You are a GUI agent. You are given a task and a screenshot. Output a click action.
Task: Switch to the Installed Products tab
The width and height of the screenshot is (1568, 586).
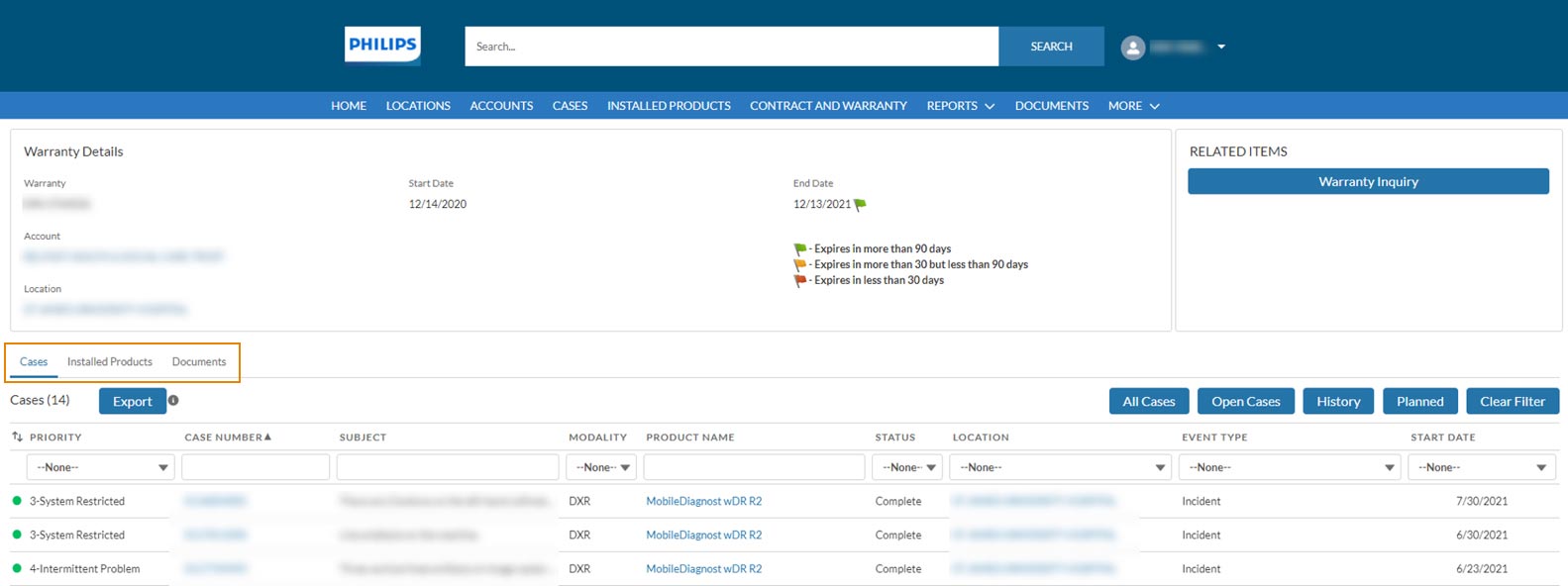point(110,362)
